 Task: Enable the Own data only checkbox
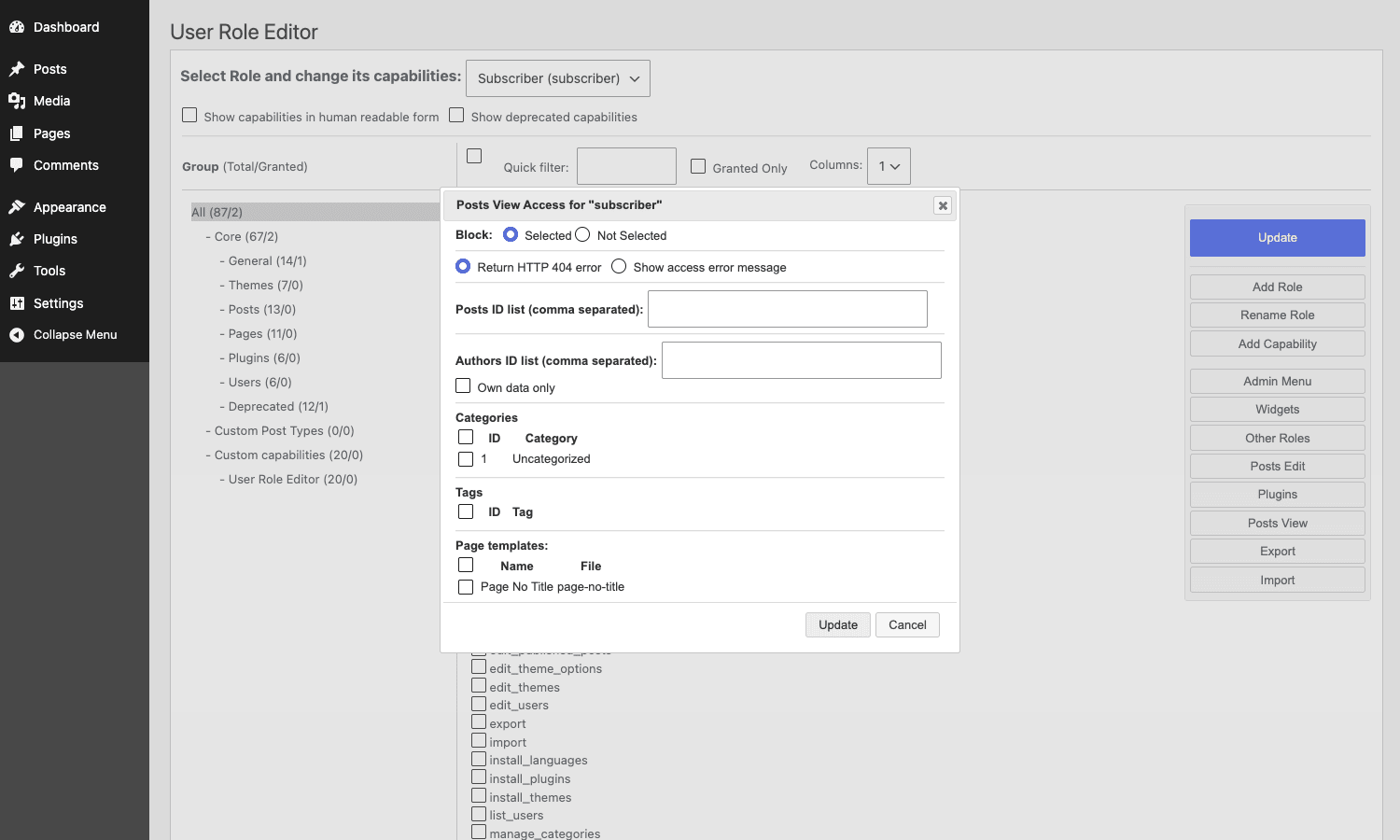pyautogui.click(x=463, y=385)
